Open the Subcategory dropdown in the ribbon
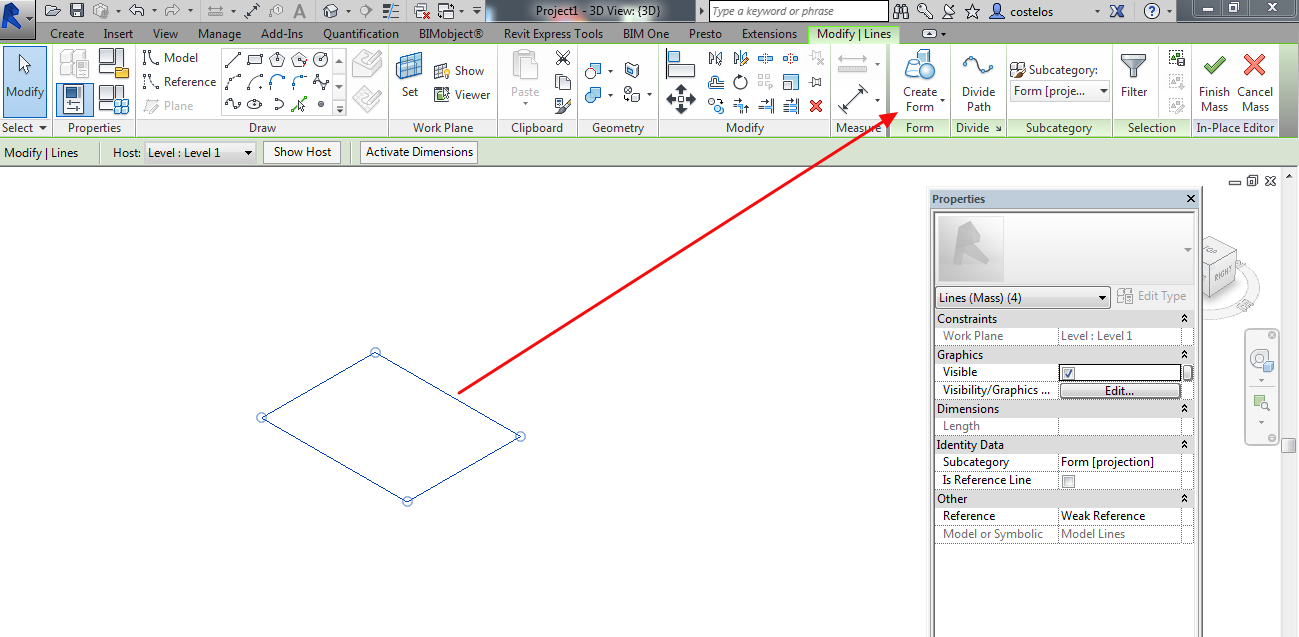 tap(1103, 90)
